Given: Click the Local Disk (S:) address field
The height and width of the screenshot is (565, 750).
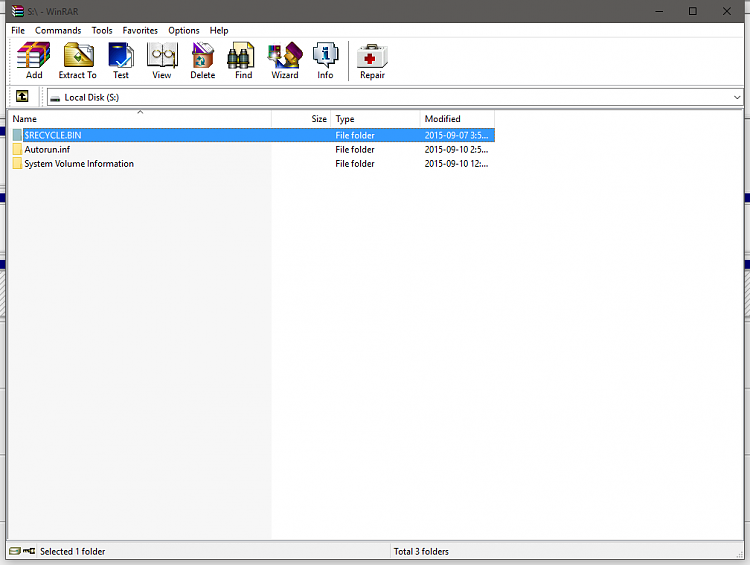Looking at the screenshot, I should 395,97.
